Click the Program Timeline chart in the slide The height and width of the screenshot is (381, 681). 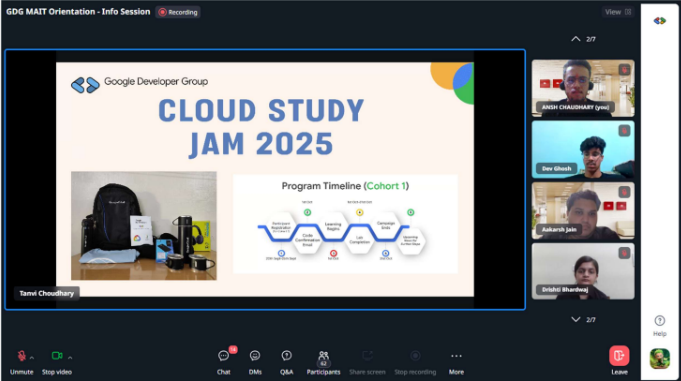345,224
